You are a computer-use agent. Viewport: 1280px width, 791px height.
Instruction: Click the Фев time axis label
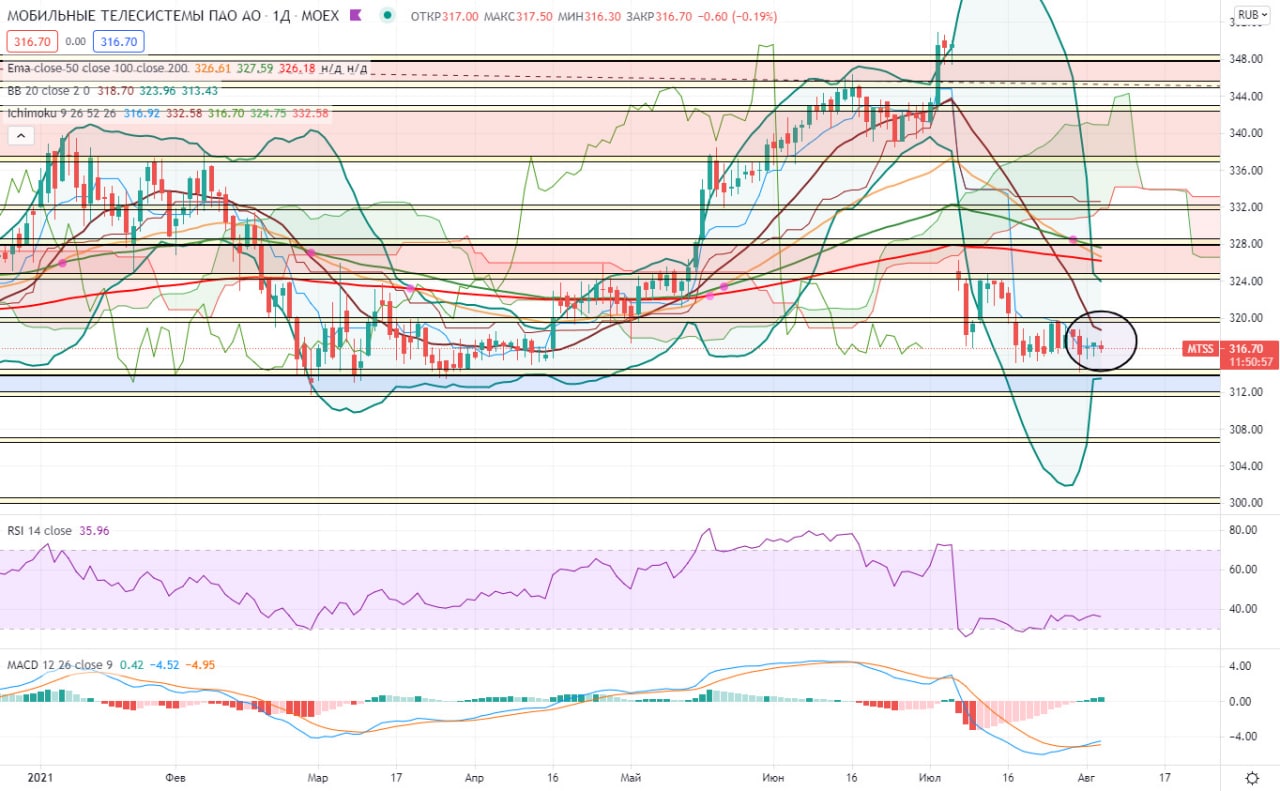(x=175, y=777)
